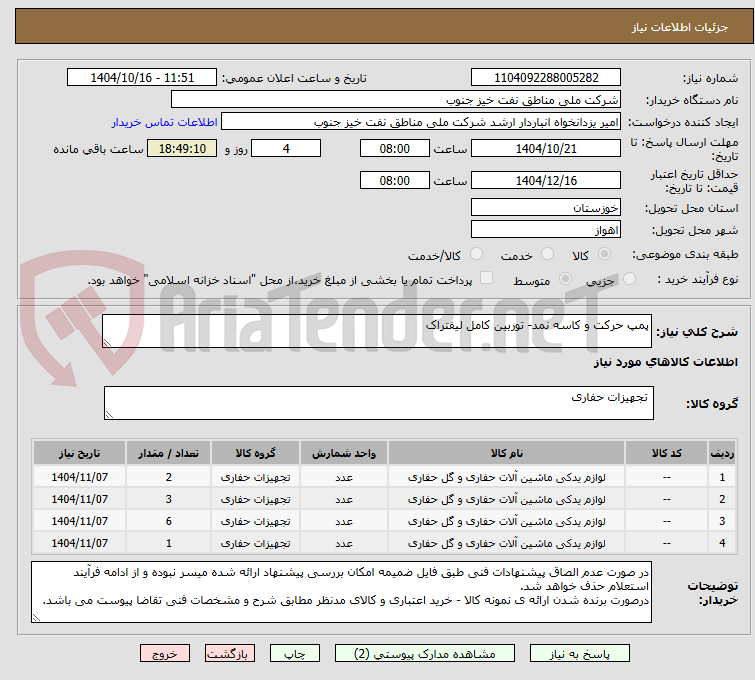Click the announcement date field 1404/10/16 - 11:51

142,78
